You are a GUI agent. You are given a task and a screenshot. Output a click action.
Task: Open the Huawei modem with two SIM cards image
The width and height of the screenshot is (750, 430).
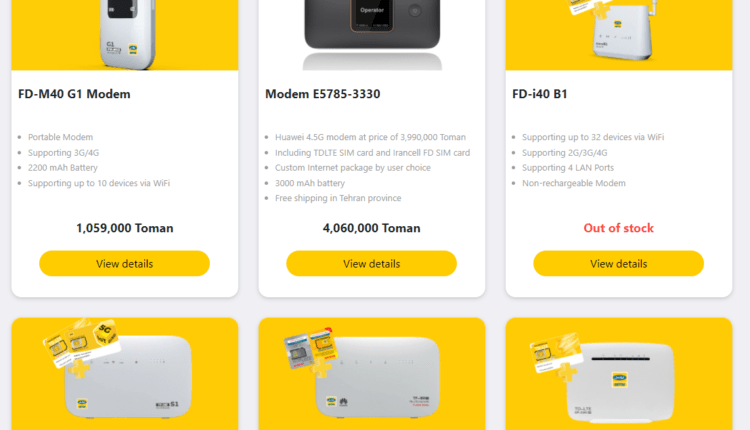tap(372, 374)
